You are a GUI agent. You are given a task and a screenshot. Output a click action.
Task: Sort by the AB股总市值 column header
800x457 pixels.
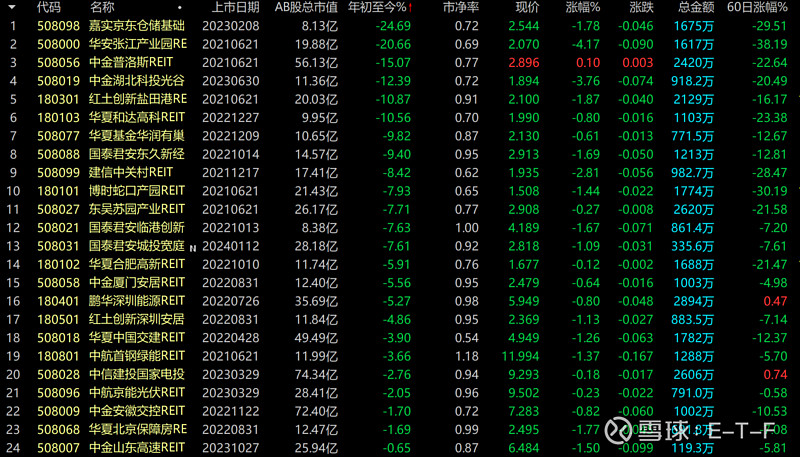point(306,7)
